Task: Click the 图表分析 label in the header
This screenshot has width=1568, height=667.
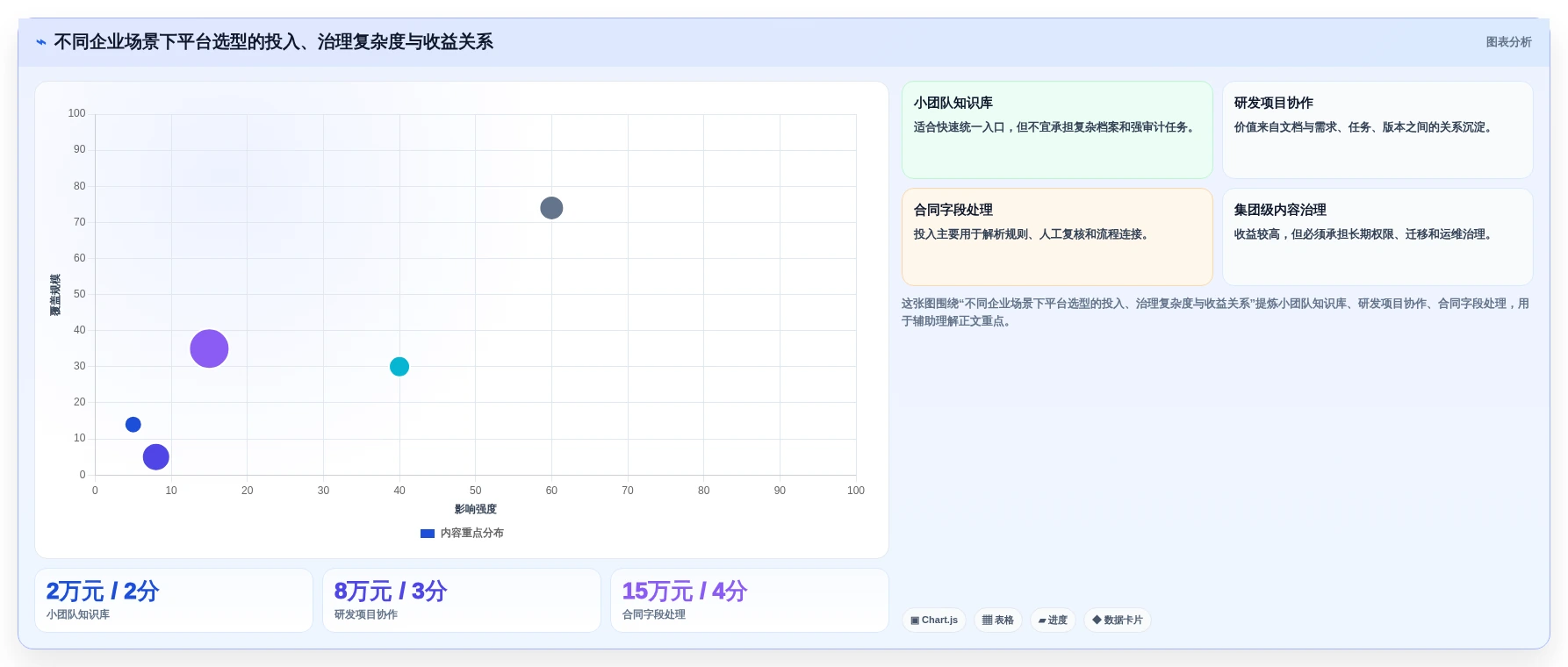Action: tap(1508, 42)
